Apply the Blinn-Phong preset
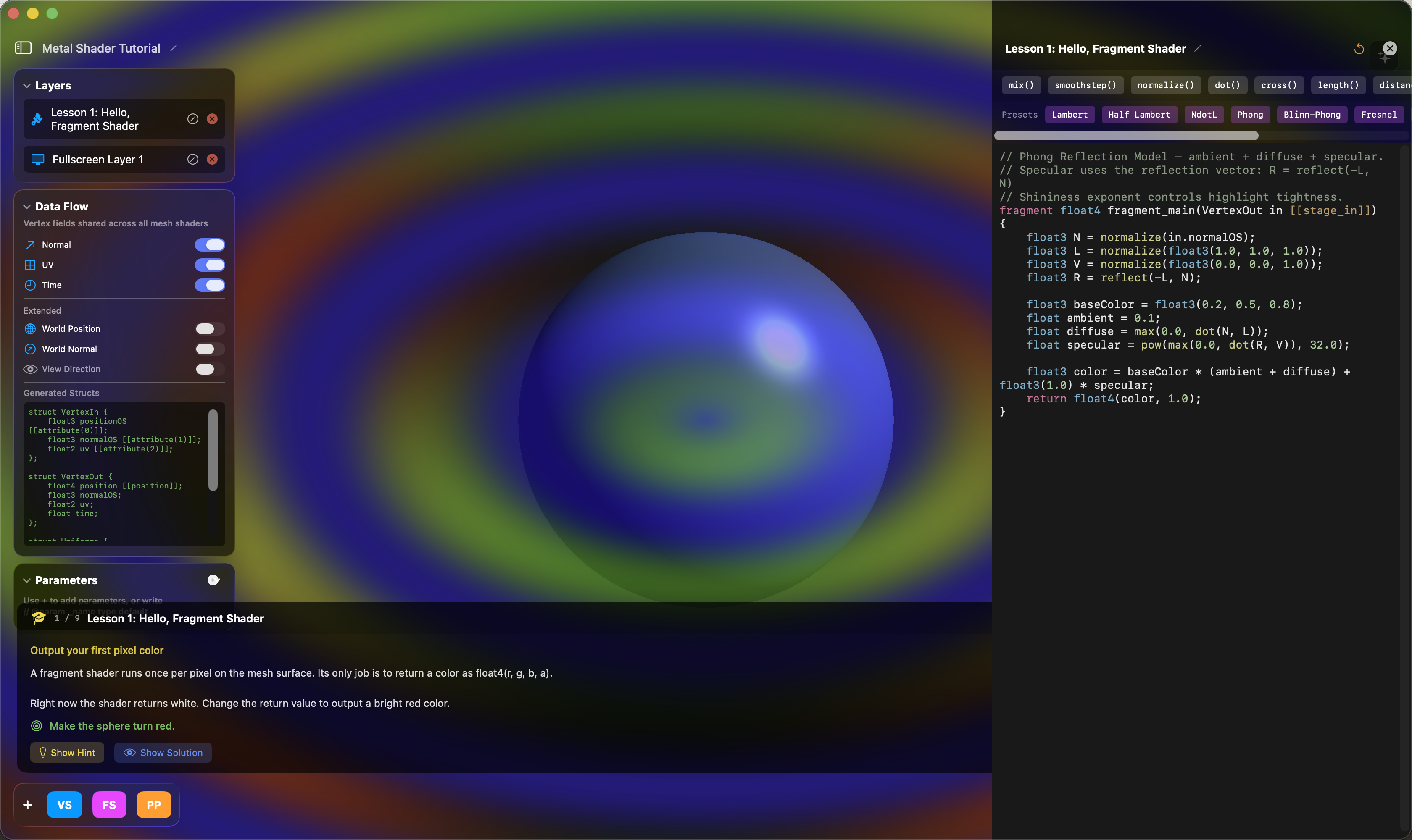This screenshot has height=840, width=1412. coord(1312,115)
